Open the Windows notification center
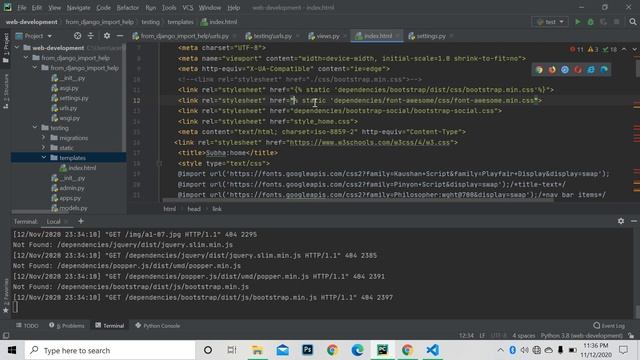The width and height of the screenshot is (640, 360). [x=623, y=350]
